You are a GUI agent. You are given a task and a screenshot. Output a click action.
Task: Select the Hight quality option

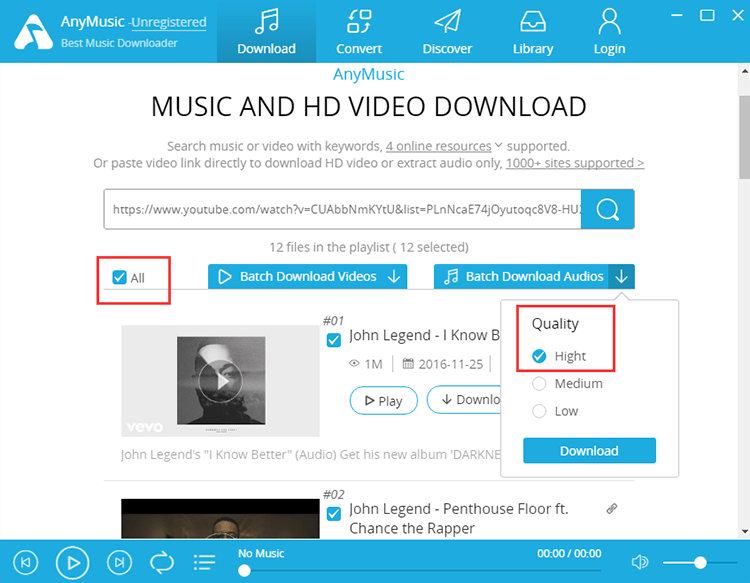[x=539, y=356]
